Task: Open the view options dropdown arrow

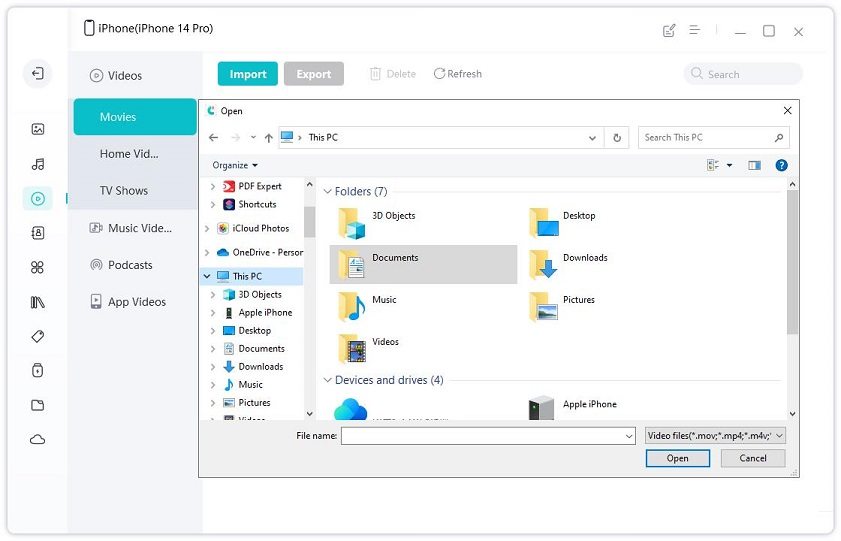Action: 729,165
